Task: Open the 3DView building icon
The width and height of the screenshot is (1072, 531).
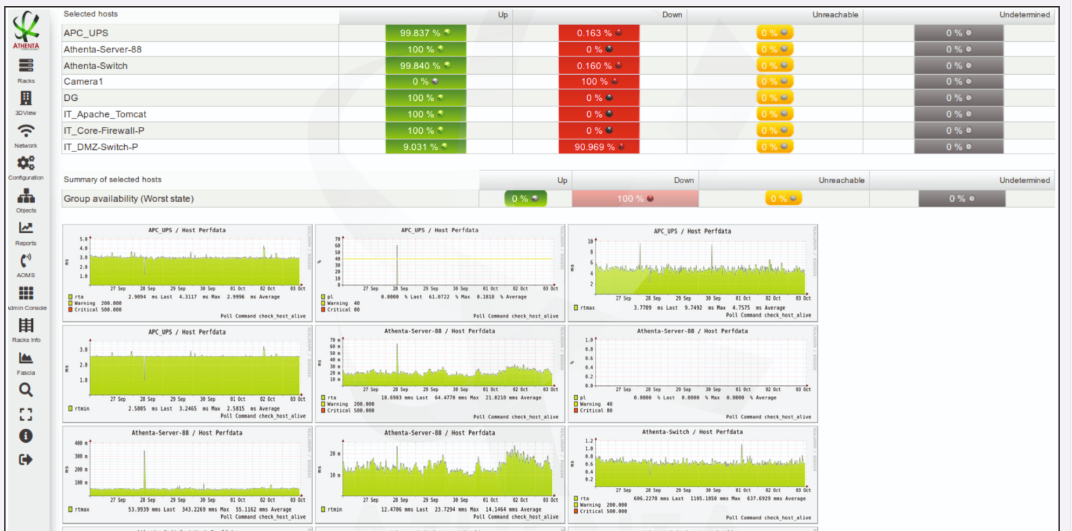Action: coord(26,98)
